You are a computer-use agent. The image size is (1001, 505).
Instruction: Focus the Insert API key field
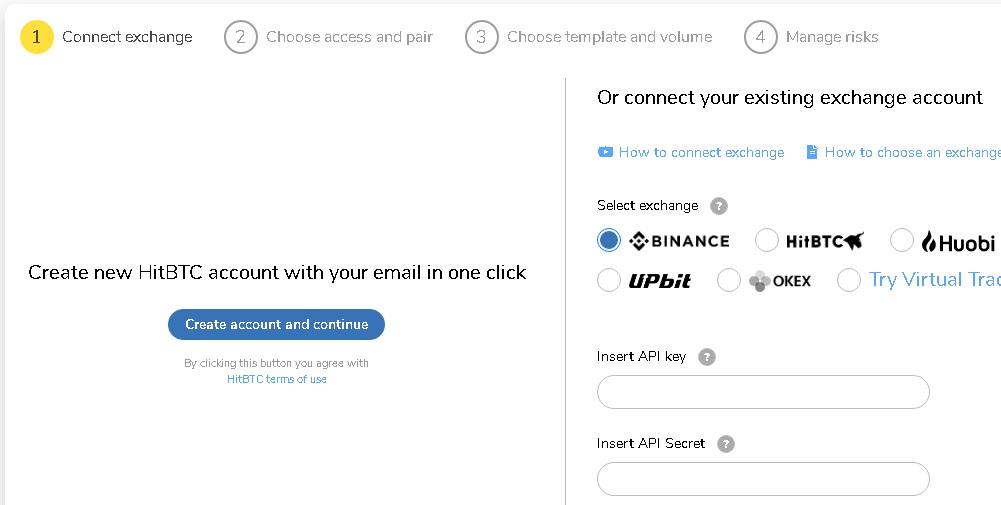click(763, 392)
